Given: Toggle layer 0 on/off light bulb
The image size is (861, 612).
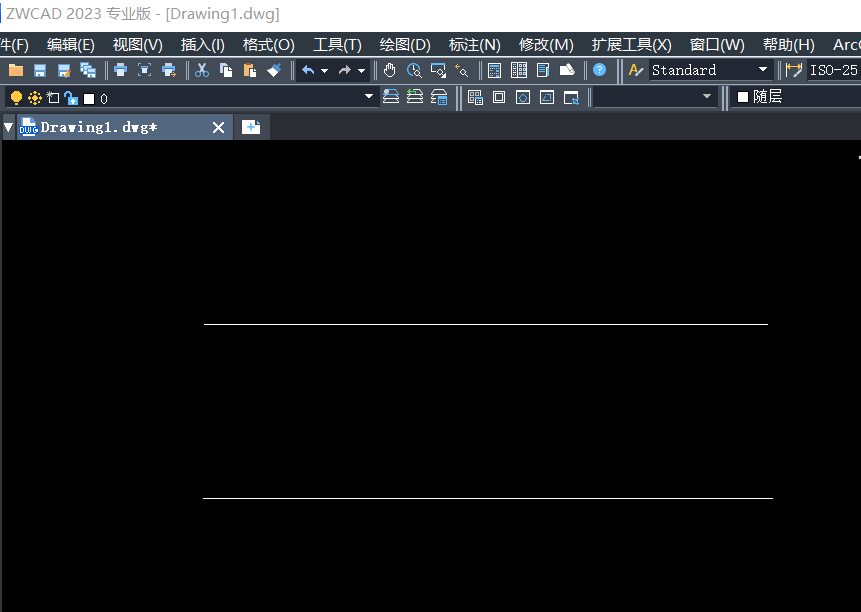Looking at the screenshot, I should coord(16,98).
